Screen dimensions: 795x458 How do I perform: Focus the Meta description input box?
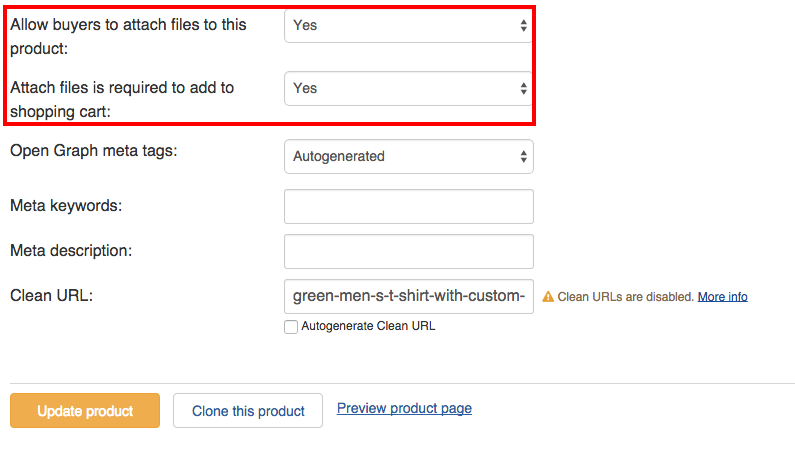409,252
